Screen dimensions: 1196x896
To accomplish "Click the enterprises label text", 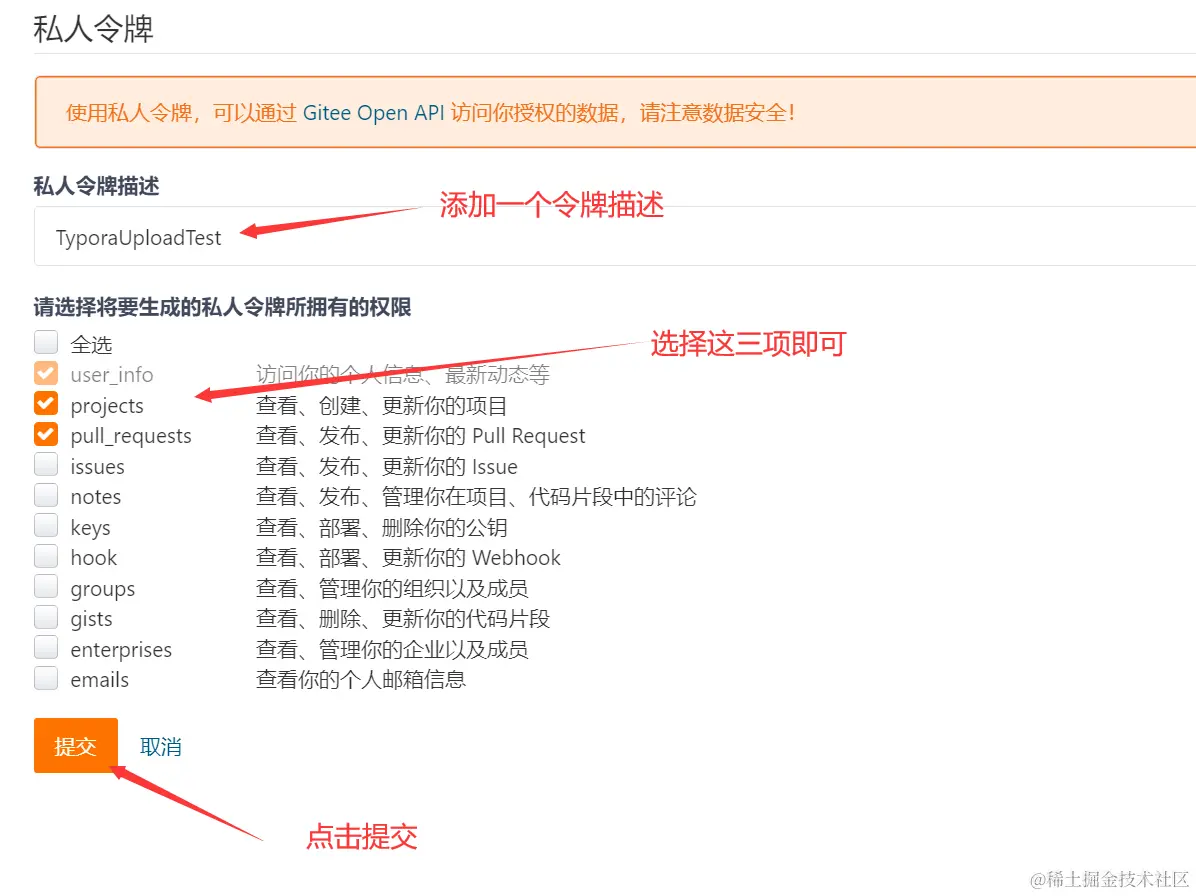I will (121, 650).
